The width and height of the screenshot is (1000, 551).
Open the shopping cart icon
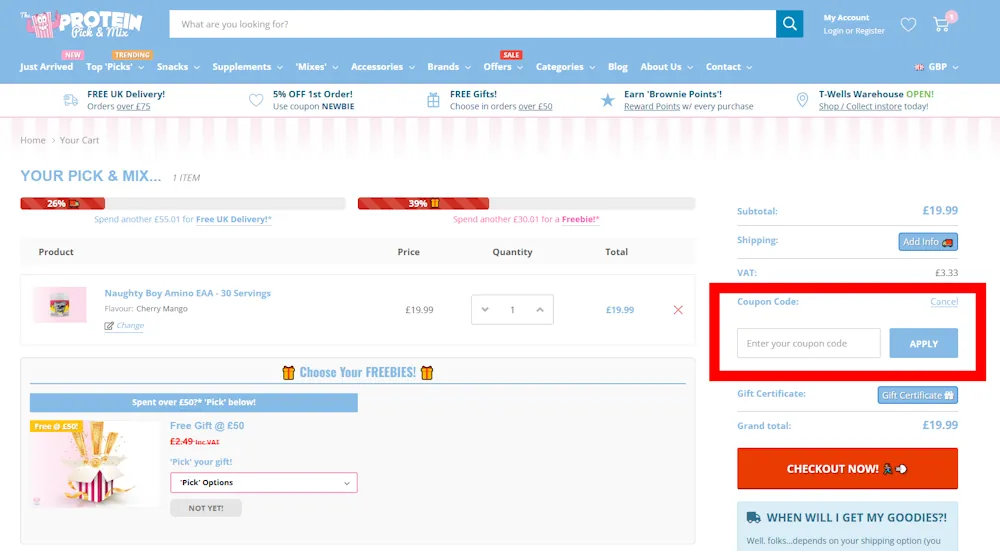tap(941, 24)
